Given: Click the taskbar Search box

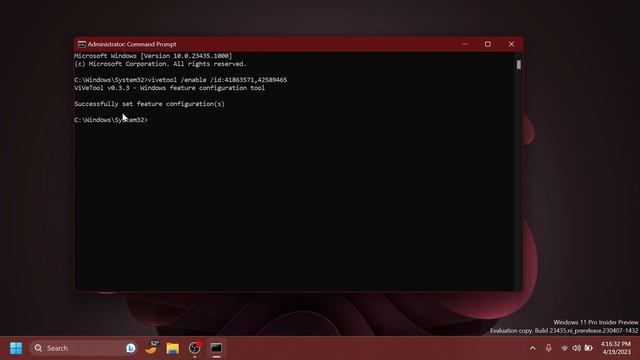Looking at the screenshot, I should click(83, 348).
